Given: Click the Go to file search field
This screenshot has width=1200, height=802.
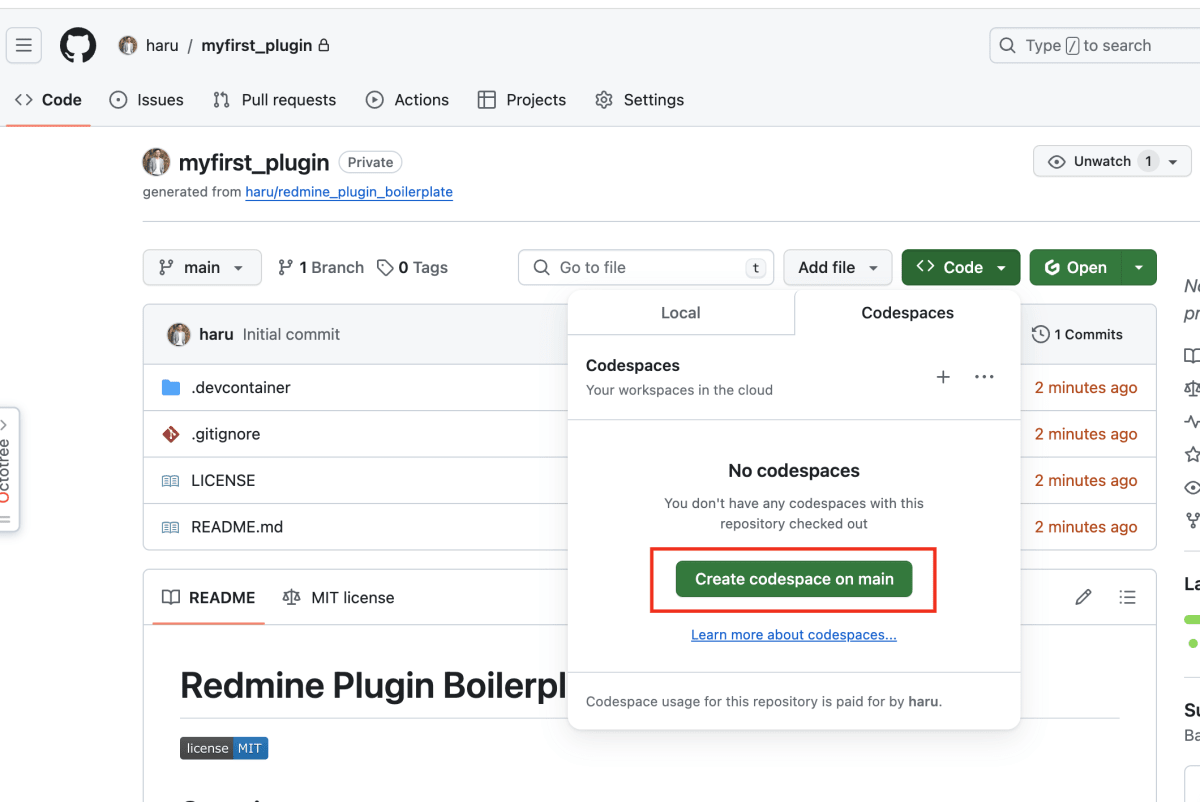Looking at the screenshot, I should tap(645, 267).
